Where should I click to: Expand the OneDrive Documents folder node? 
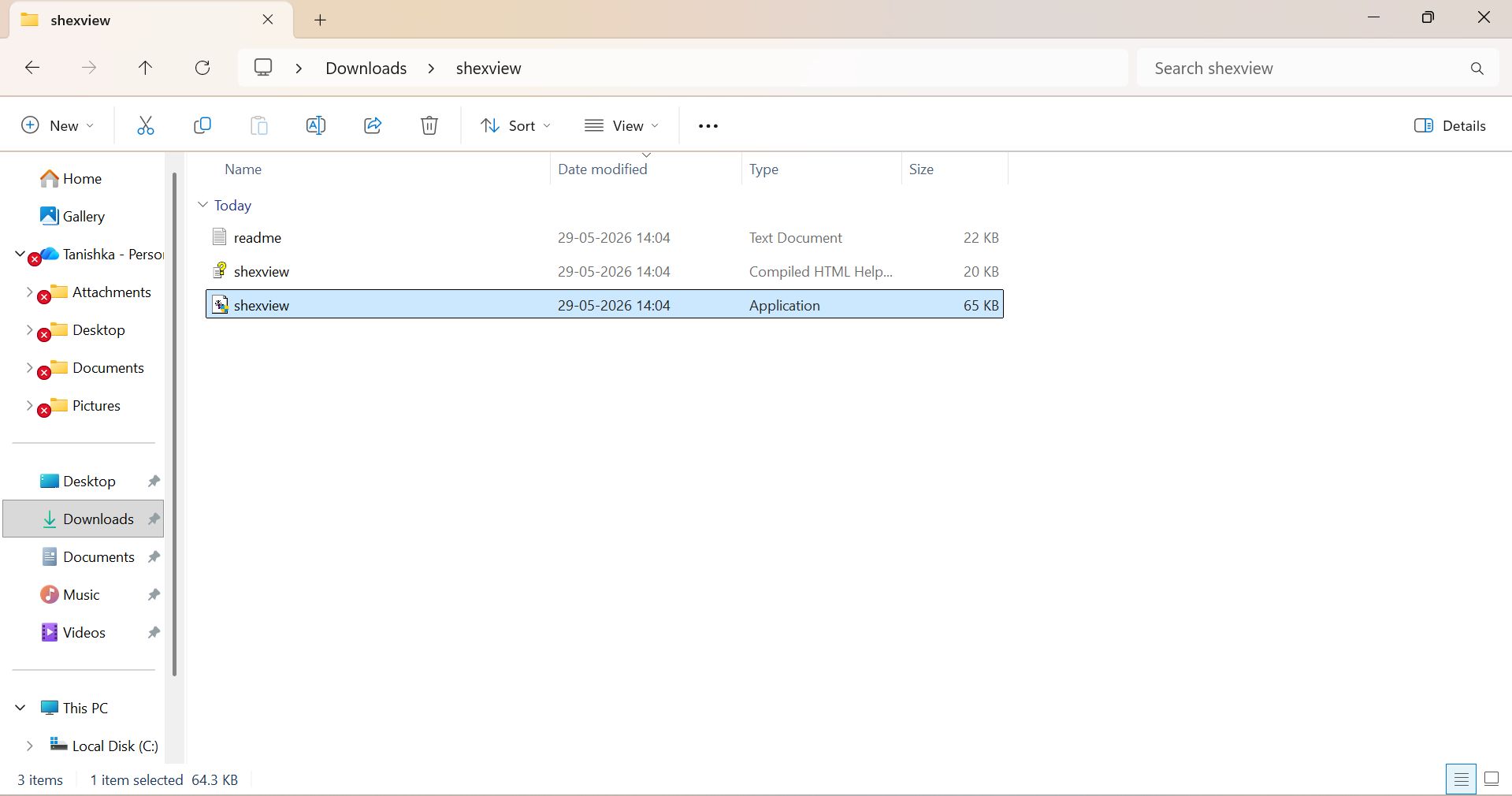coord(29,367)
